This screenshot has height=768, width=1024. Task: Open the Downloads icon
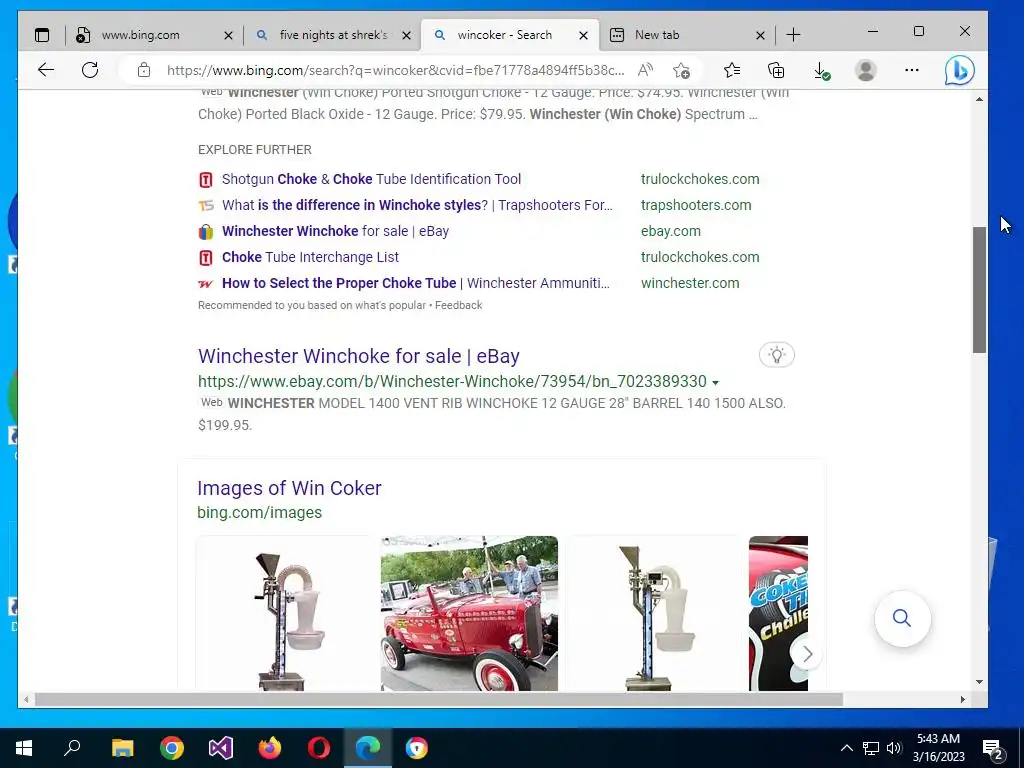tap(822, 71)
